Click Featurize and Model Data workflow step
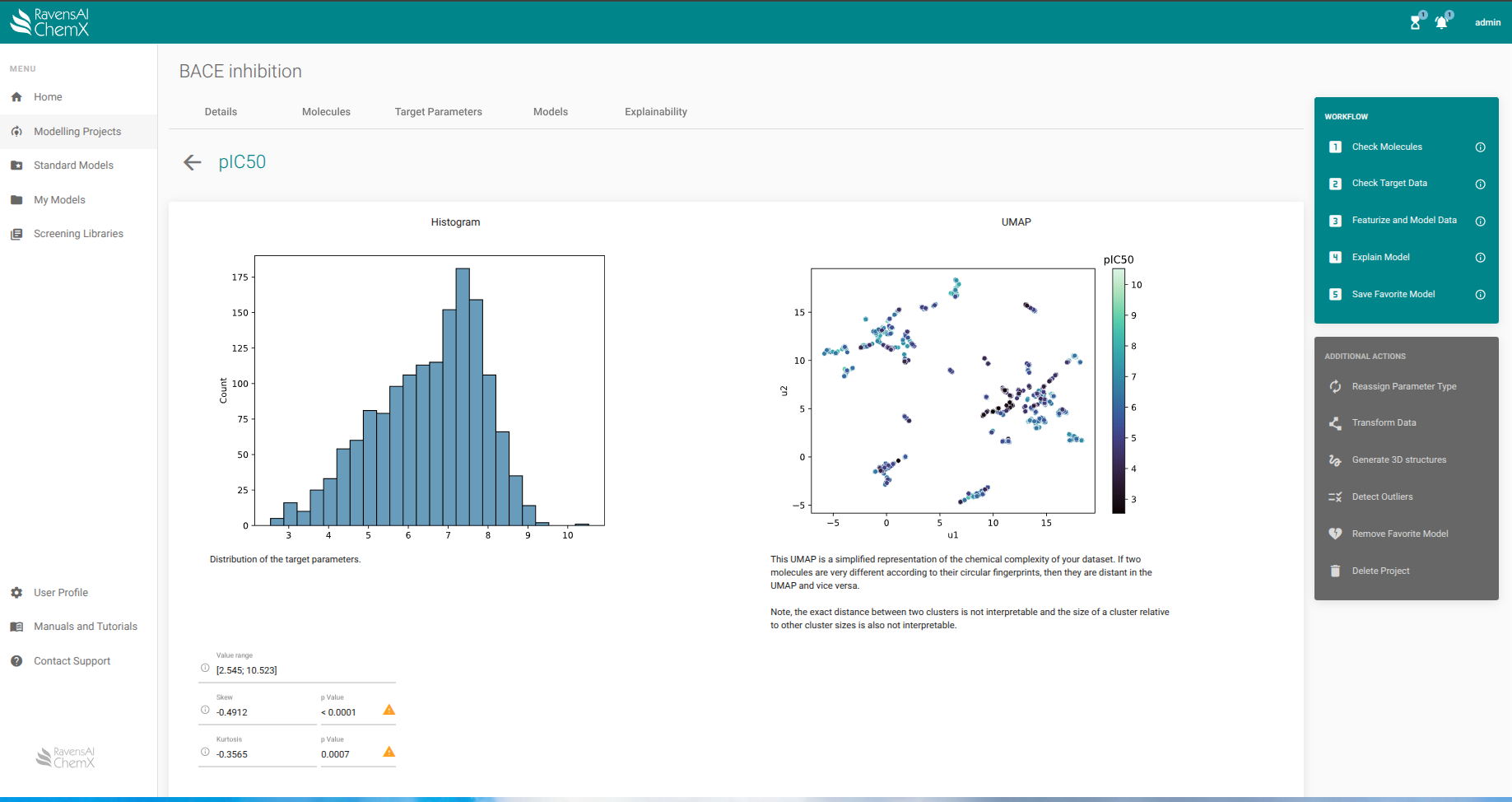 point(1403,221)
